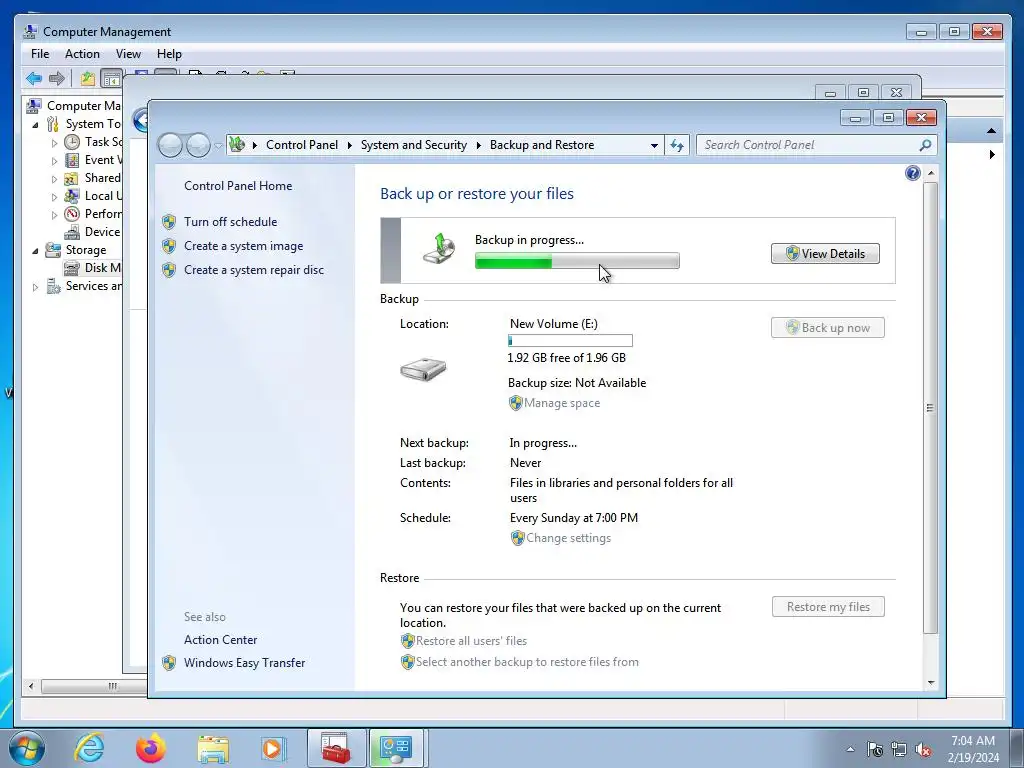1024x768 pixels.
Task: Click the backup drive icon in progress panel
Action: pos(439,249)
